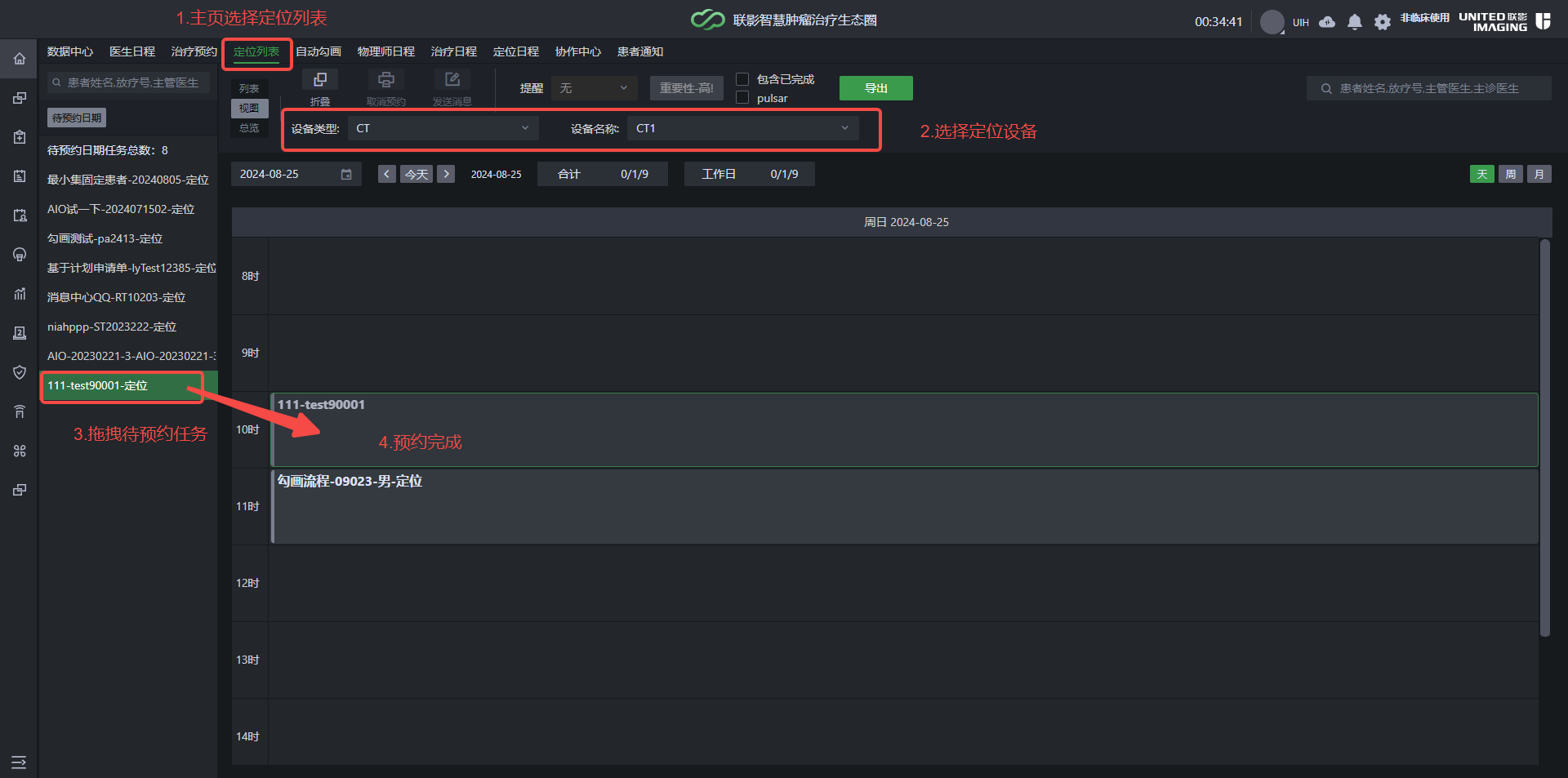This screenshot has width=1568, height=778.
Task: Open the 自动勾画 tab
Action: point(318,51)
